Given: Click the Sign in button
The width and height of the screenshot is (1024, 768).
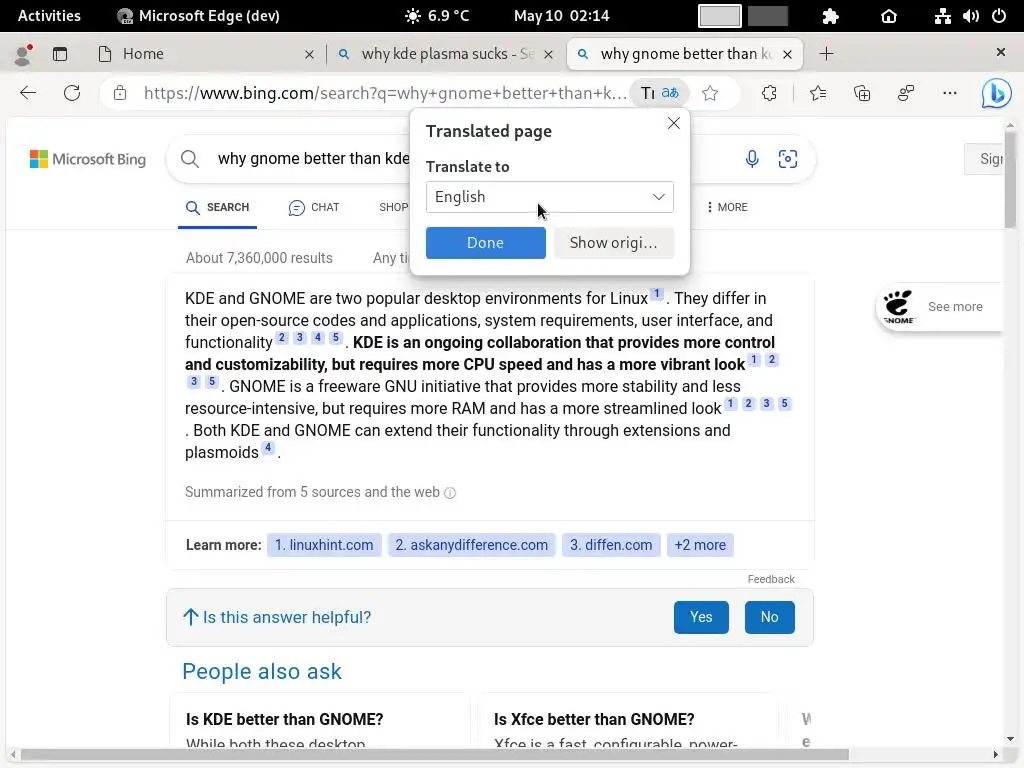Looking at the screenshot, I should point(985,159).
